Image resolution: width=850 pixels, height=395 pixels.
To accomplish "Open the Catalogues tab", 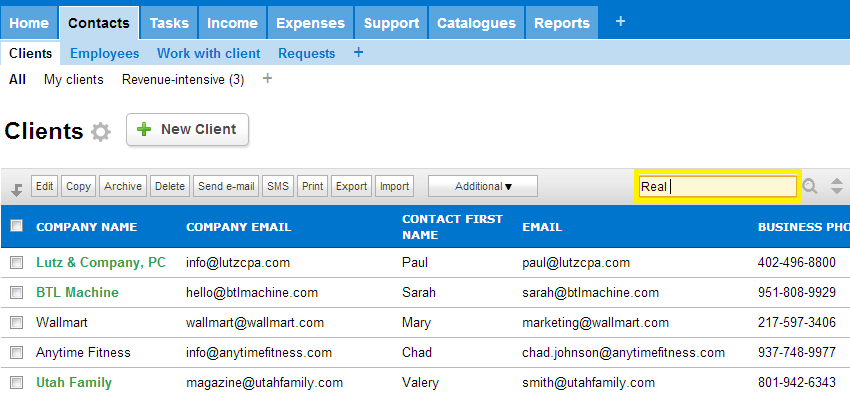I will (x=476, y=23).
